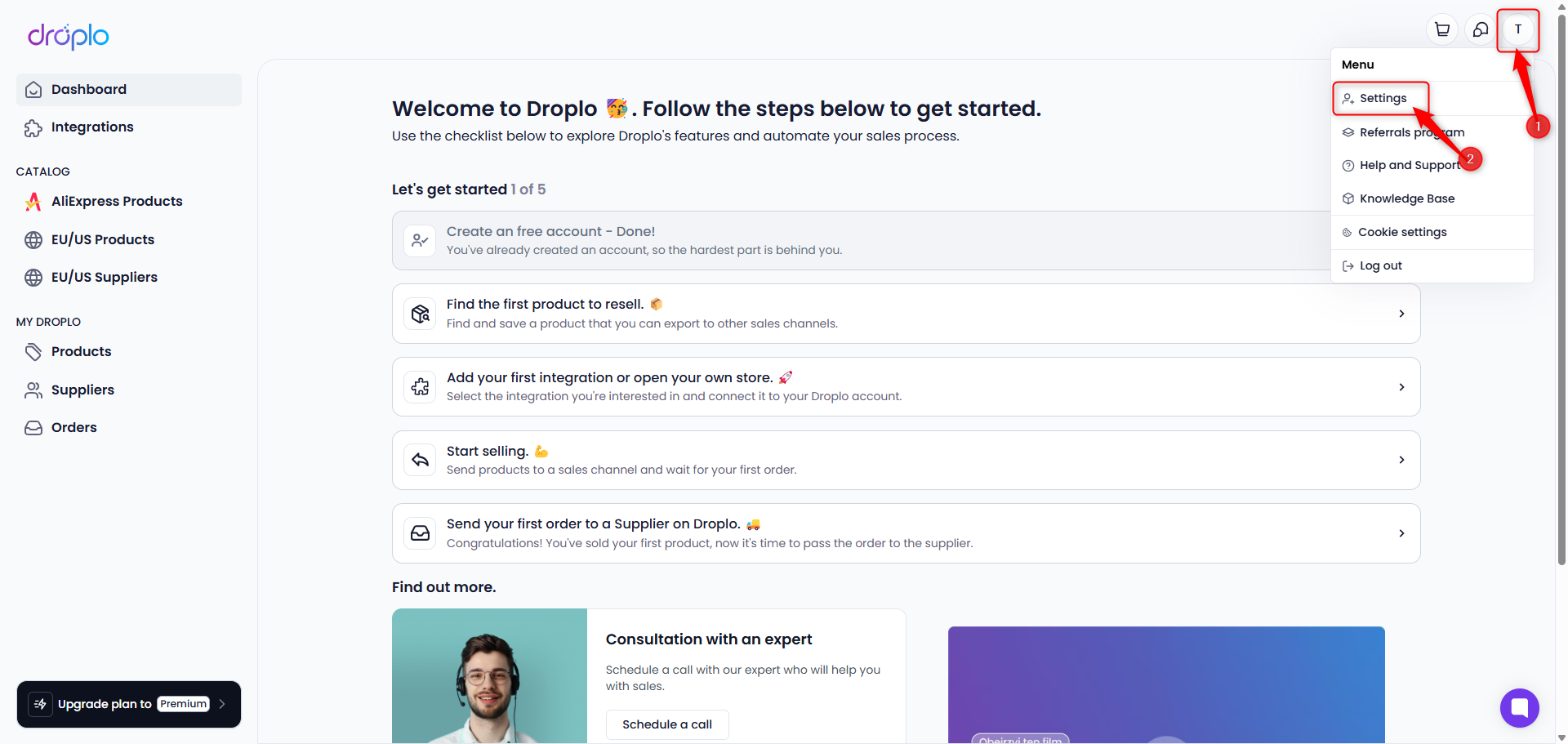
Task: Click the Start selling title text
Action: click(x=488, y=452)
